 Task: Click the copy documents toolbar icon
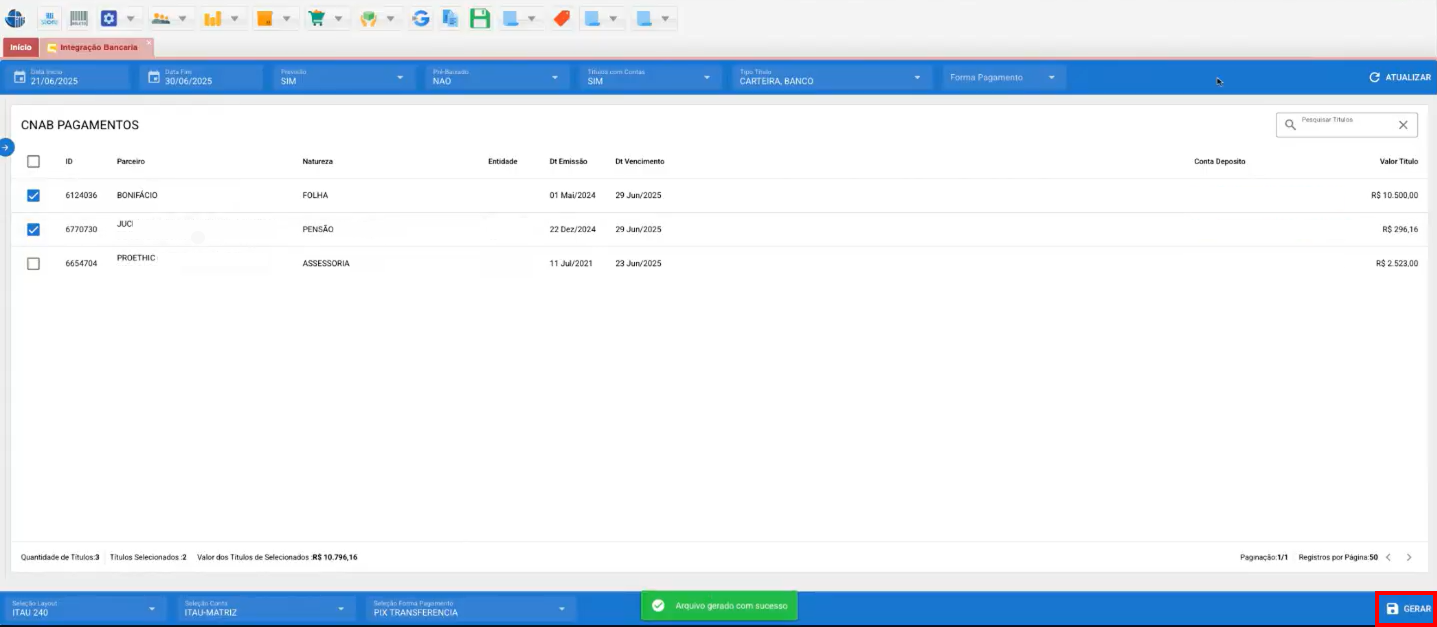pyautogui.click(x=450, y=18)
